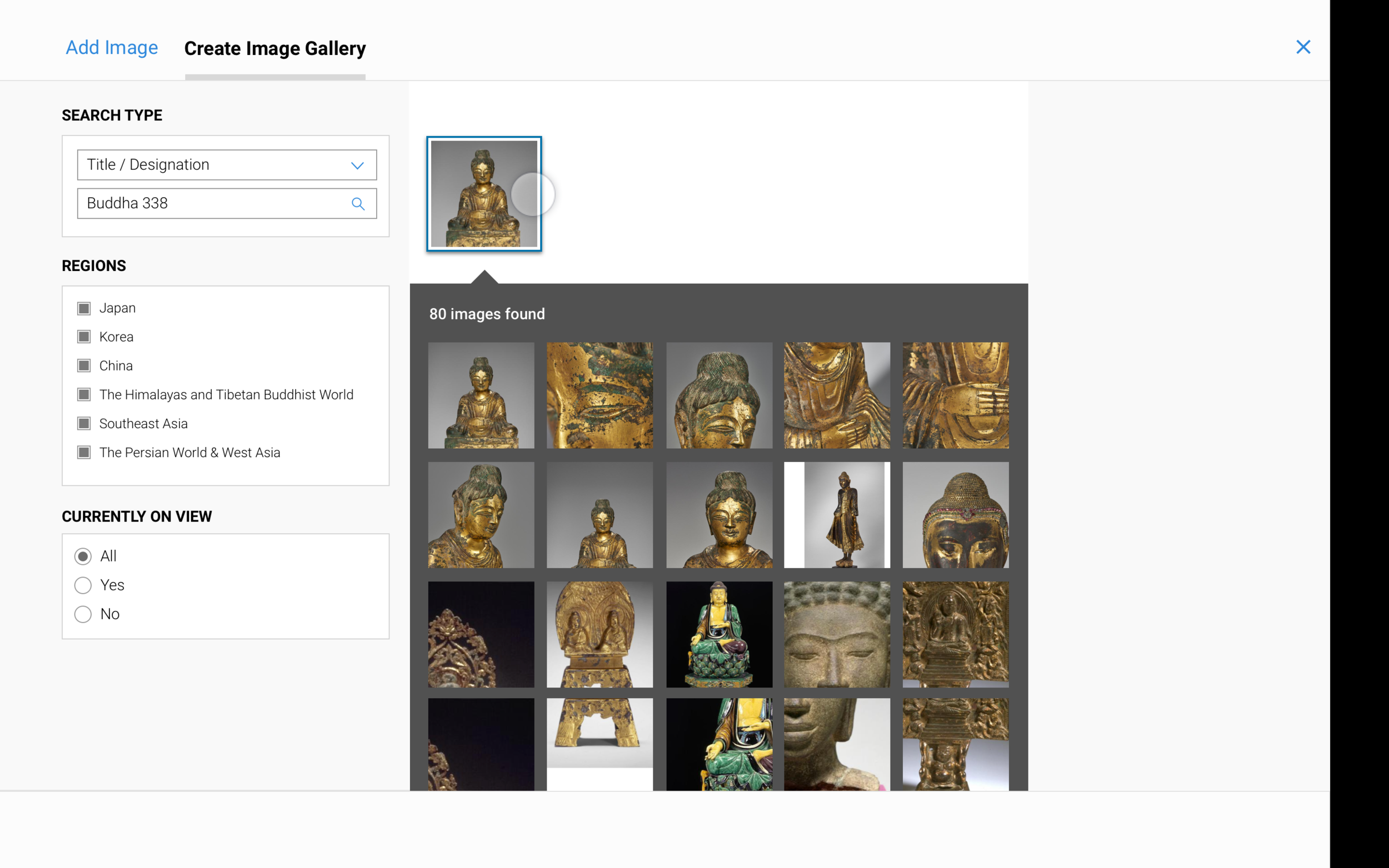Switch to the Add Image tab
Image resolution: width=1389 pixels, height=868 pixels.
tap(111, 48)
